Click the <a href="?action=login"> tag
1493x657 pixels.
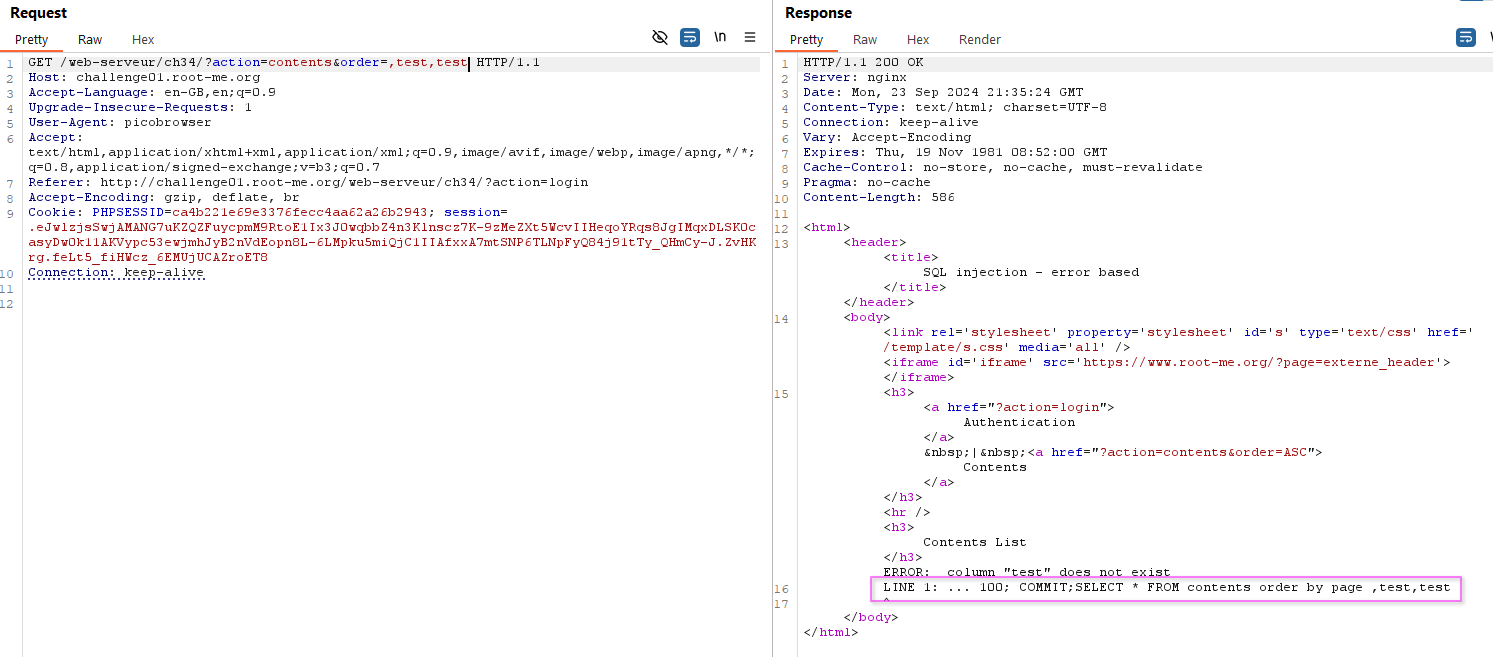(1019, 407)
